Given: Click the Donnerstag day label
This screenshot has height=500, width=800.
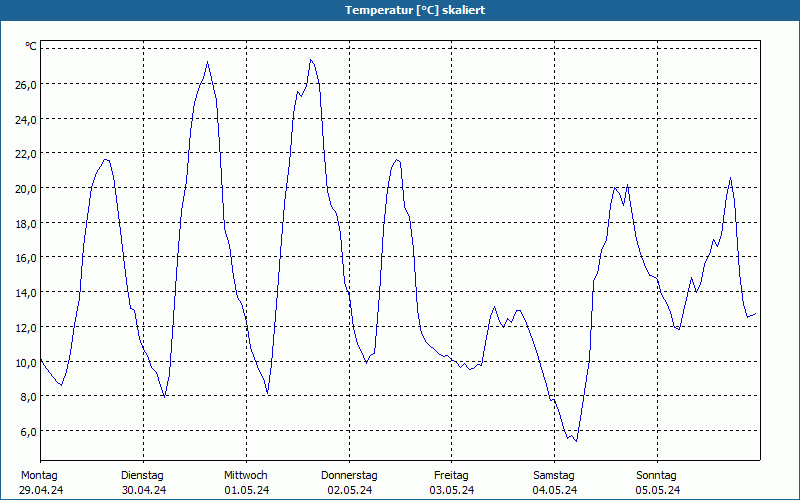Looking at the screenshot, I should 349,476.
